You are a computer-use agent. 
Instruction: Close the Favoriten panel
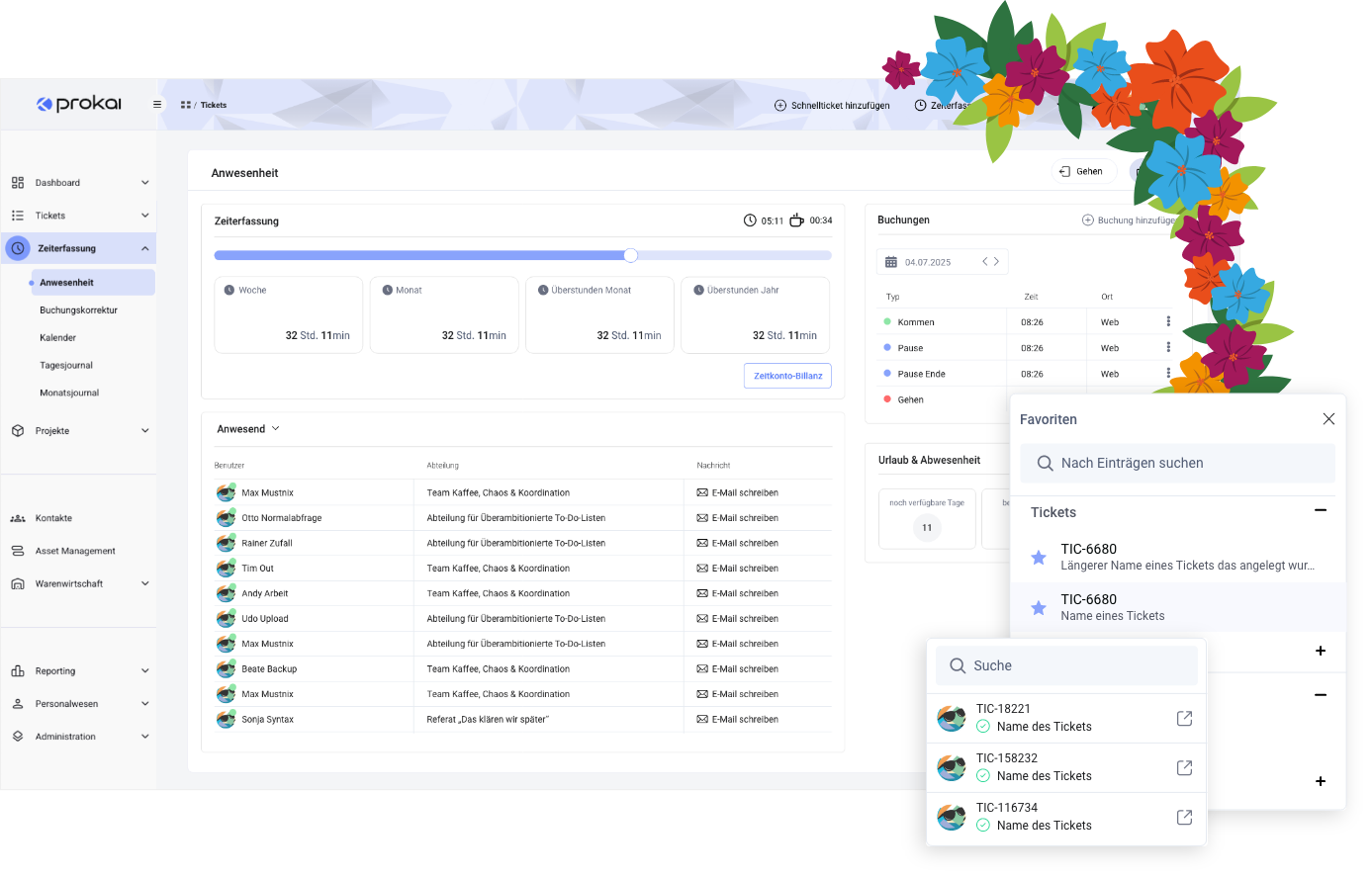(1328, 419)
